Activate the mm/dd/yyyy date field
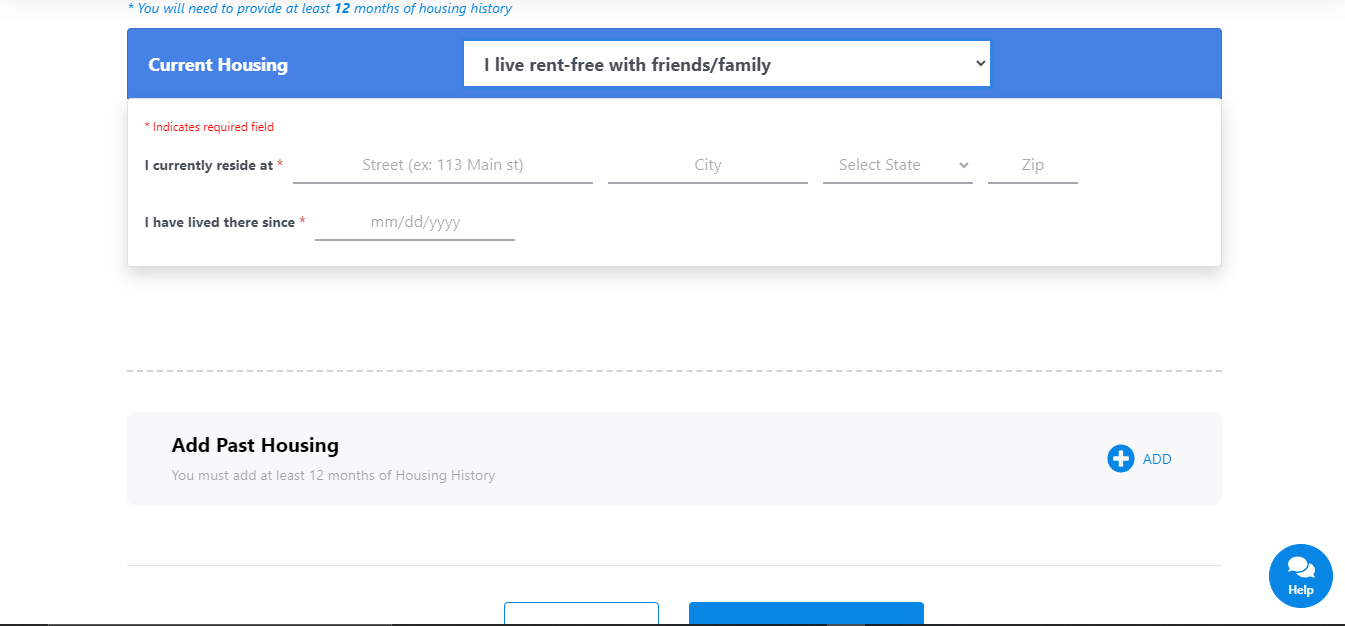 415,222
